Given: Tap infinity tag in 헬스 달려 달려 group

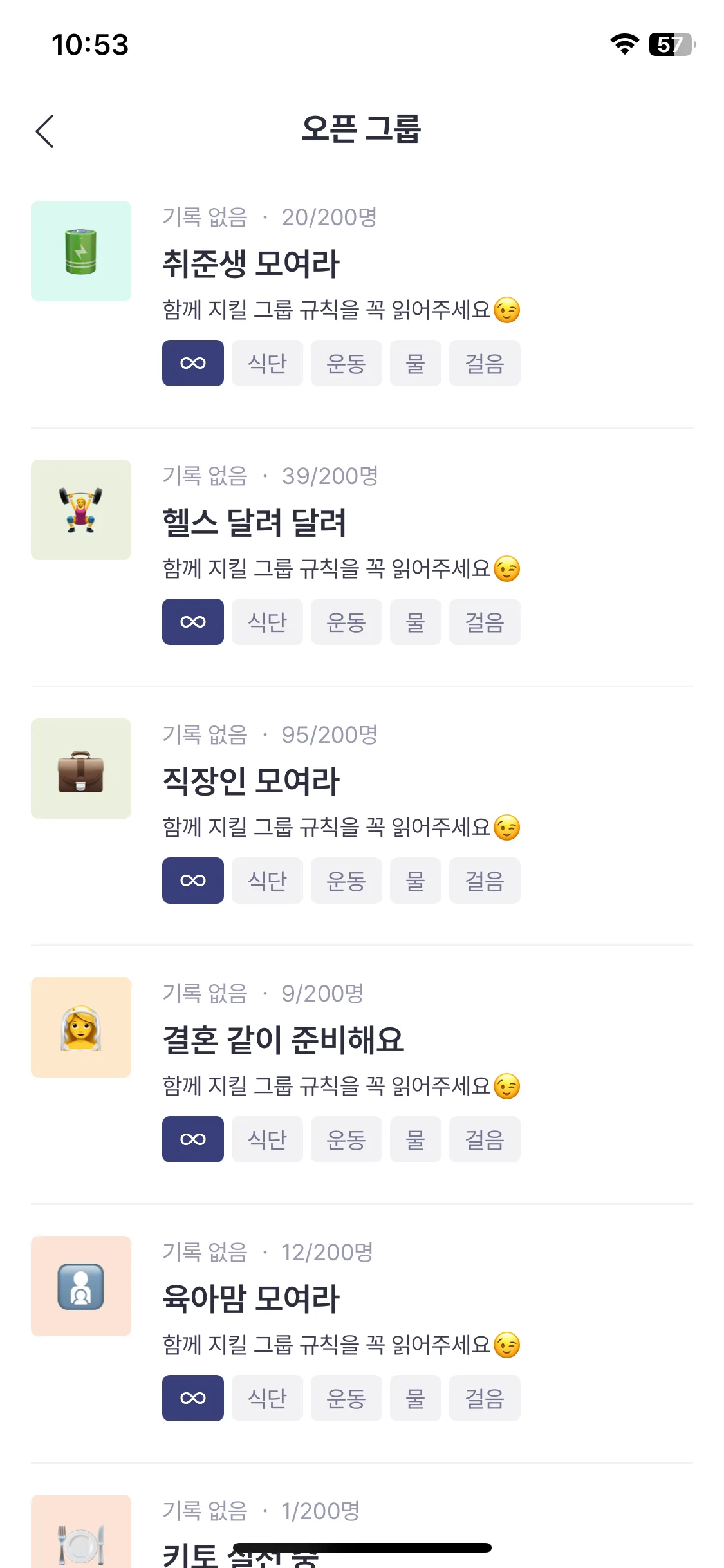Looking at the screenshot, I should [x=193, y=622].
